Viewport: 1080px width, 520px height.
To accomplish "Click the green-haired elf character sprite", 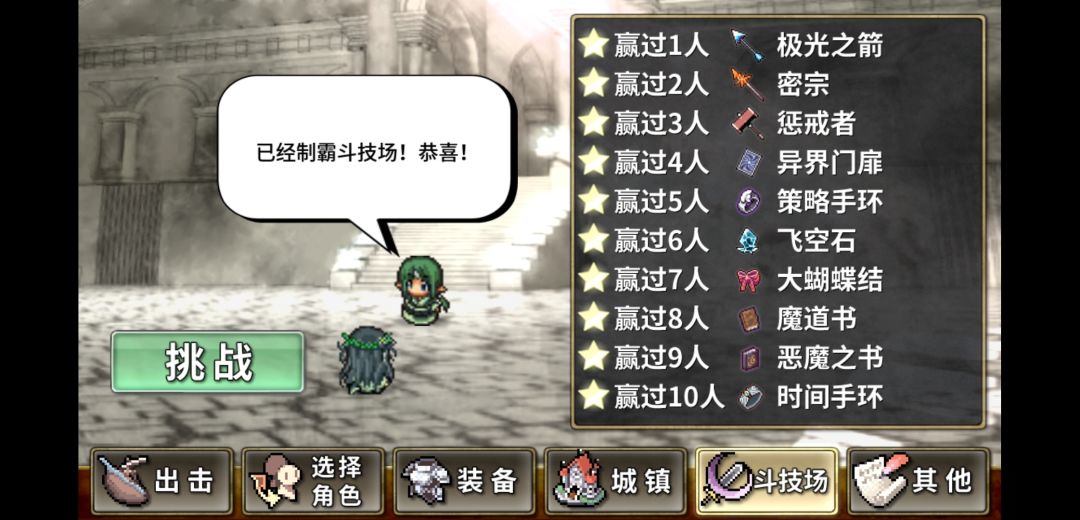I will coord(422,289).
